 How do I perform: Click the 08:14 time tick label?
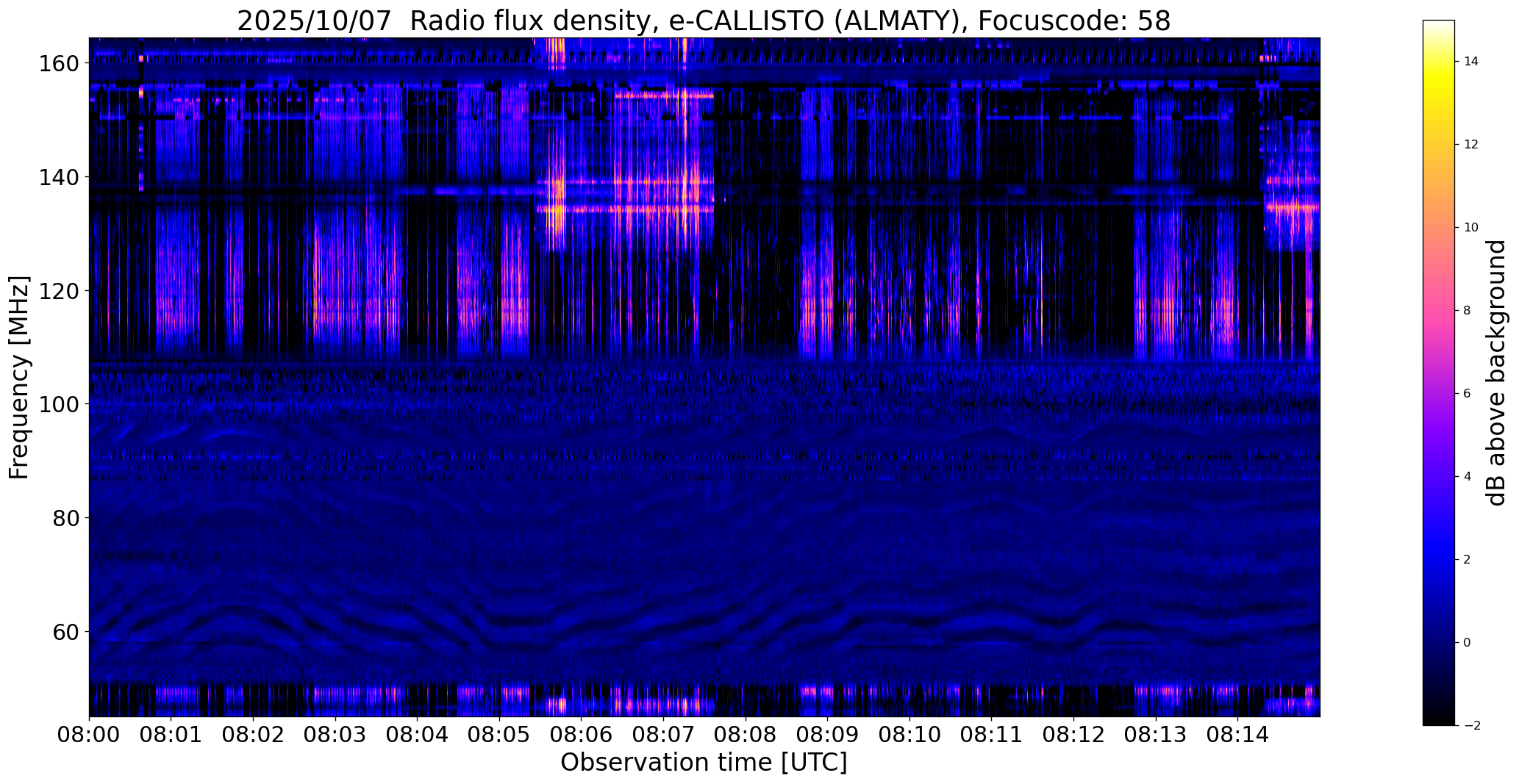click(x=1237, y=735)
